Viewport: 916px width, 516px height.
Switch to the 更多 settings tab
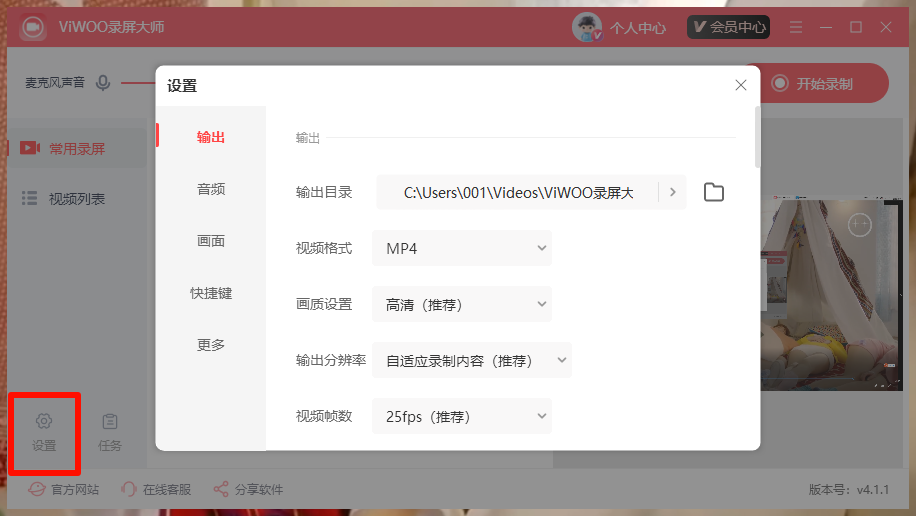[x=211, y=345]
